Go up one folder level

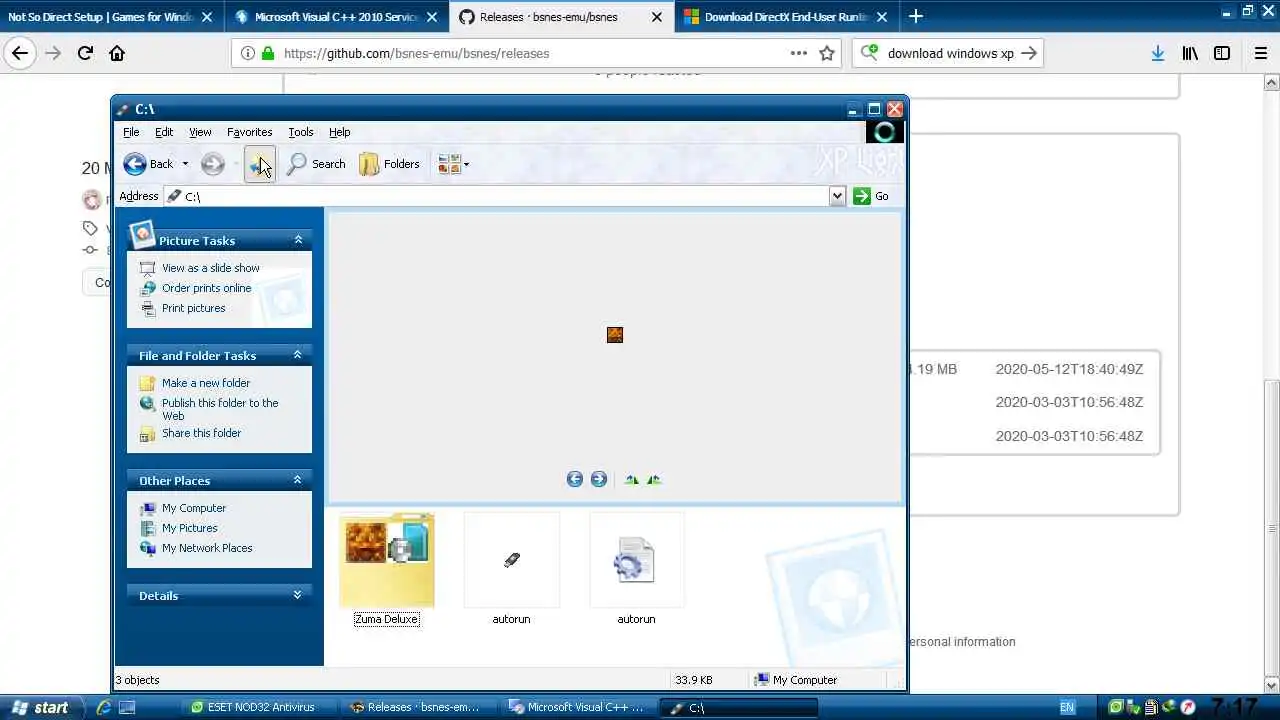tap(260, 164)
